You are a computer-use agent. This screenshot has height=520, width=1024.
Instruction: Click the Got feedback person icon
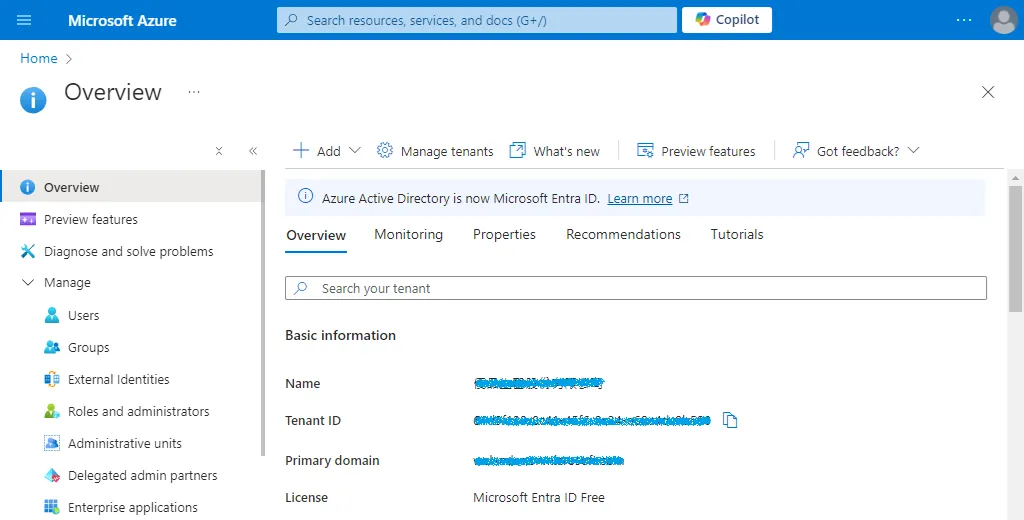[x=801, y=150]
